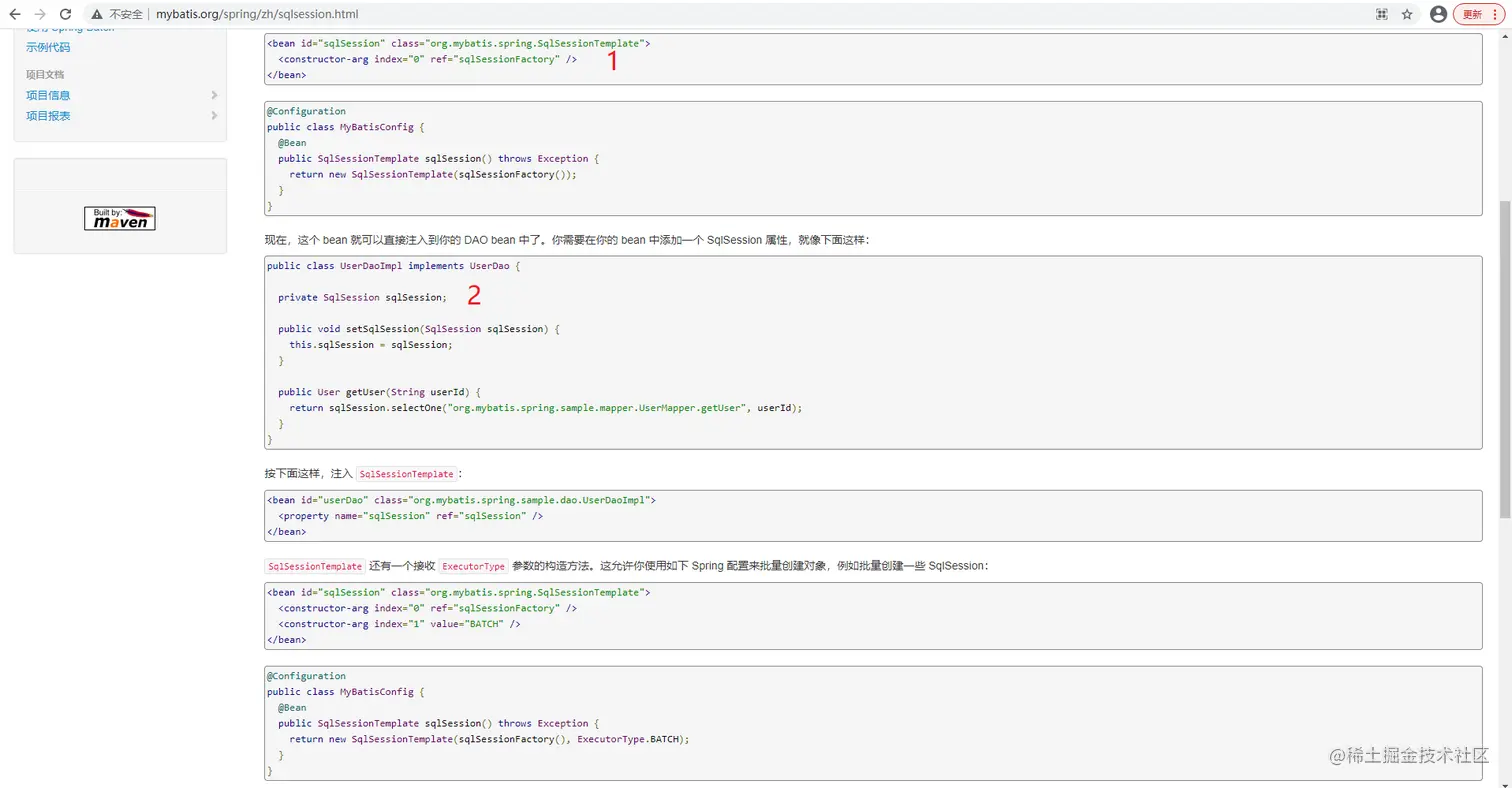
Task: Expand the 项目报表 submenu arrow
Action: click(214, 116)
